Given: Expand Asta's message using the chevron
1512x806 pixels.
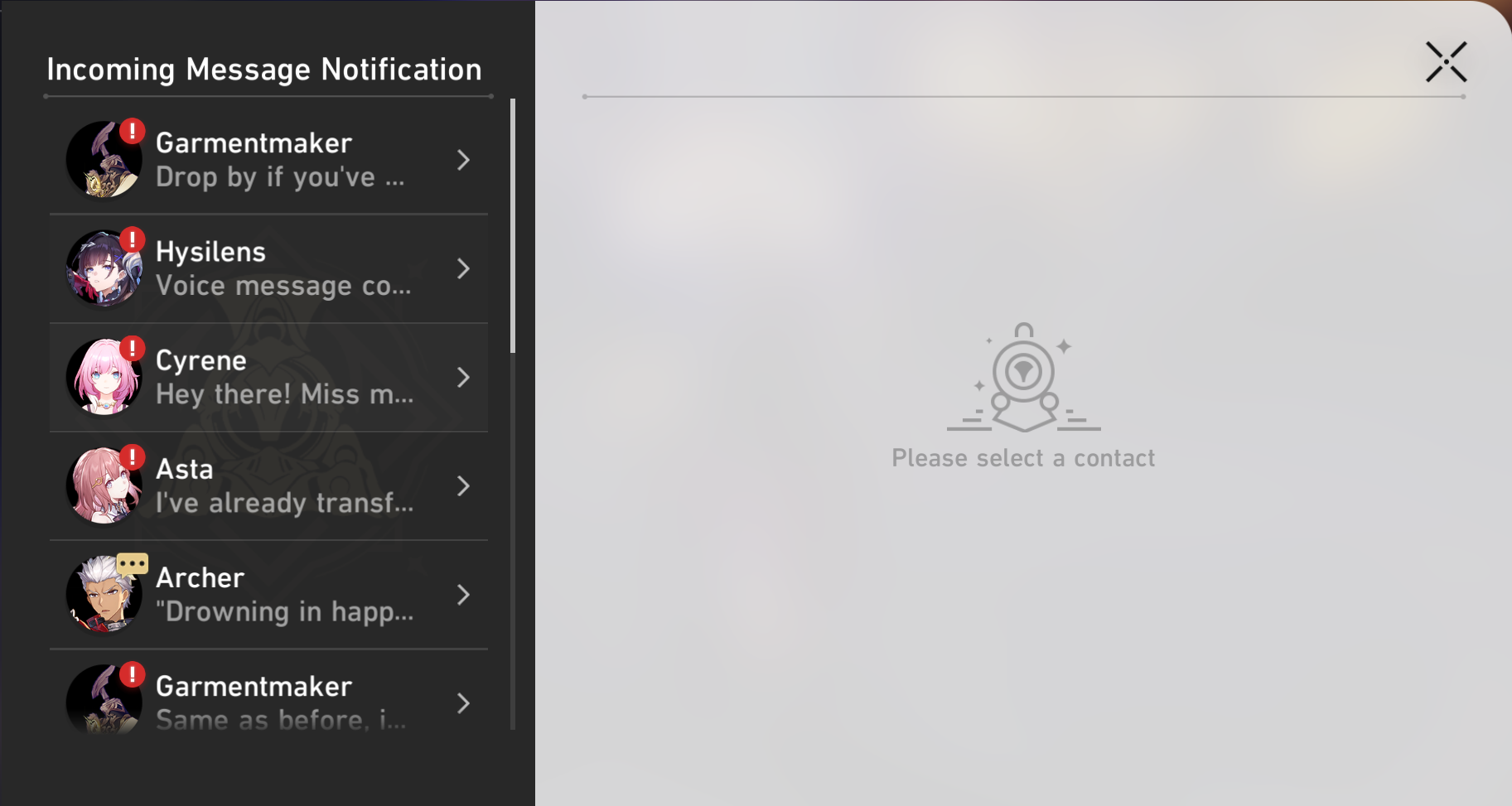Looking at the screenshot, I should click(464, 485).
